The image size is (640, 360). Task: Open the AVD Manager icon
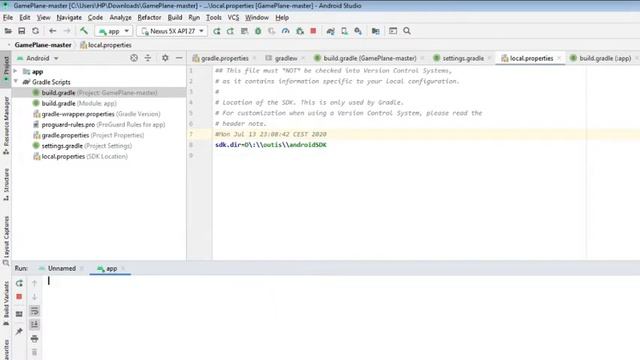(x=344, y=31)
